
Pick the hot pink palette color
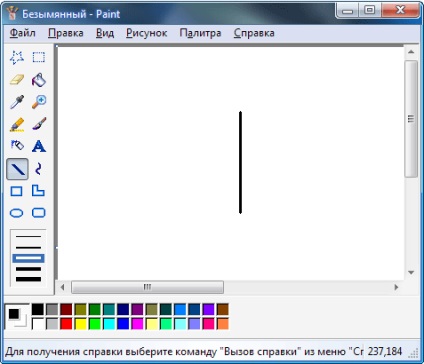(x=208, y=324)
